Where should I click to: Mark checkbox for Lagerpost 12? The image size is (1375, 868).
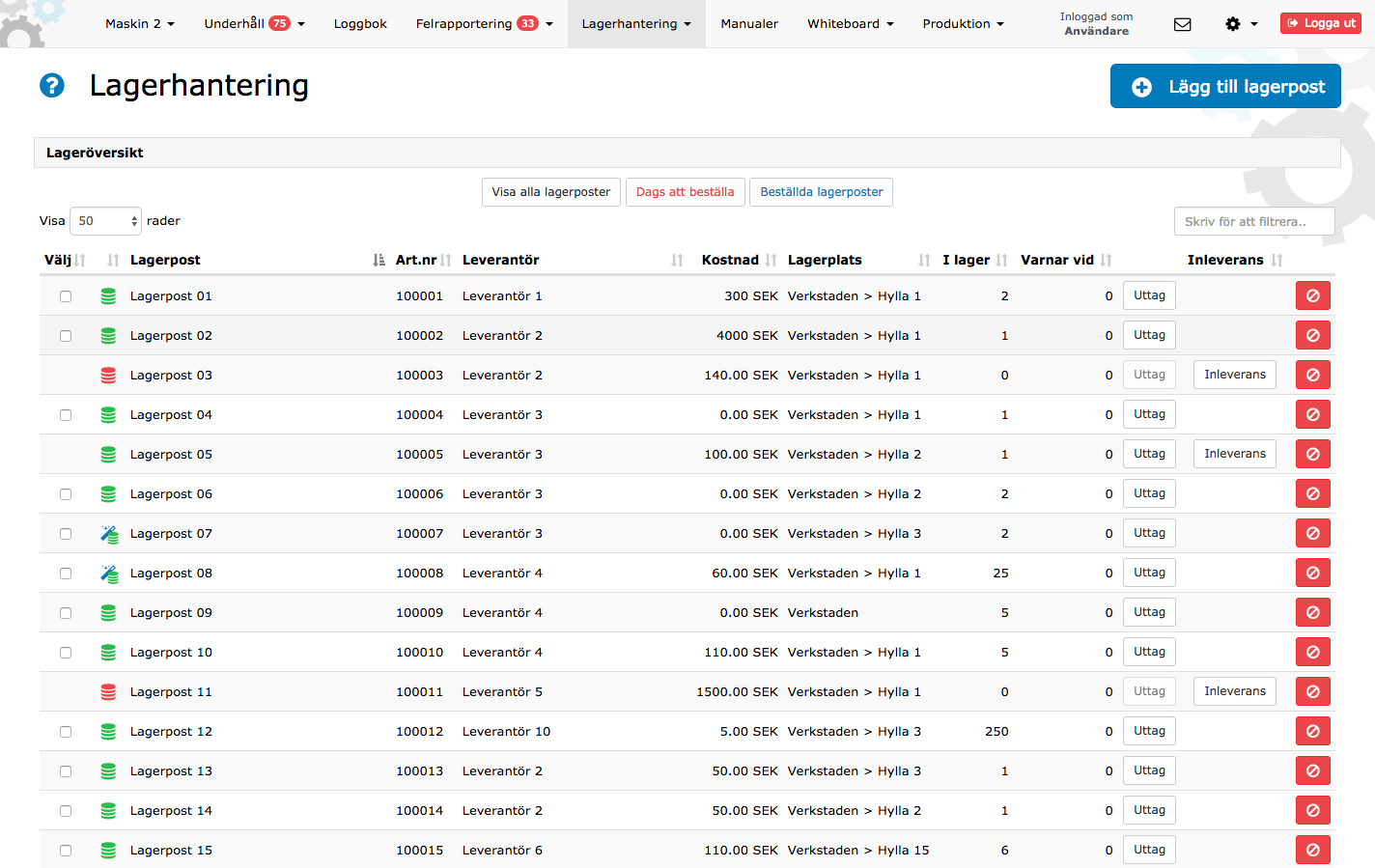point(66,732)
